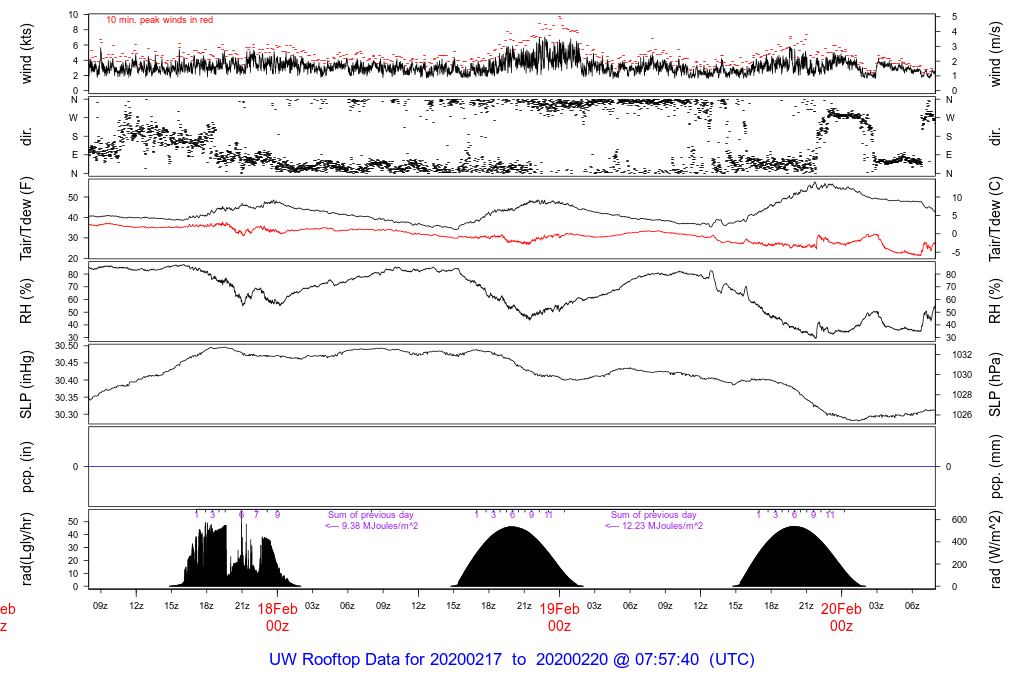Click the 'SLP (inHg)' axis label
Screen dimensions: 1024x700
coord(26,385)
